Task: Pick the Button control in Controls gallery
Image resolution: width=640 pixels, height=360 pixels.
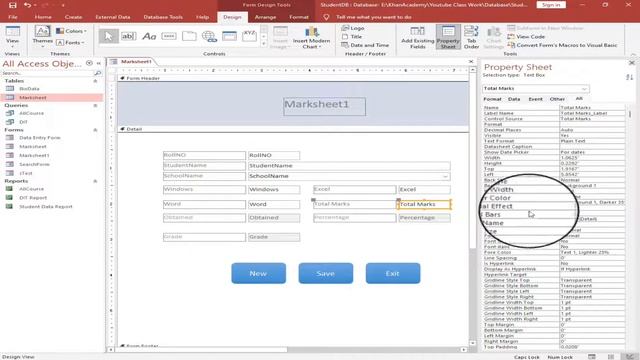Action: pos(169,36)
